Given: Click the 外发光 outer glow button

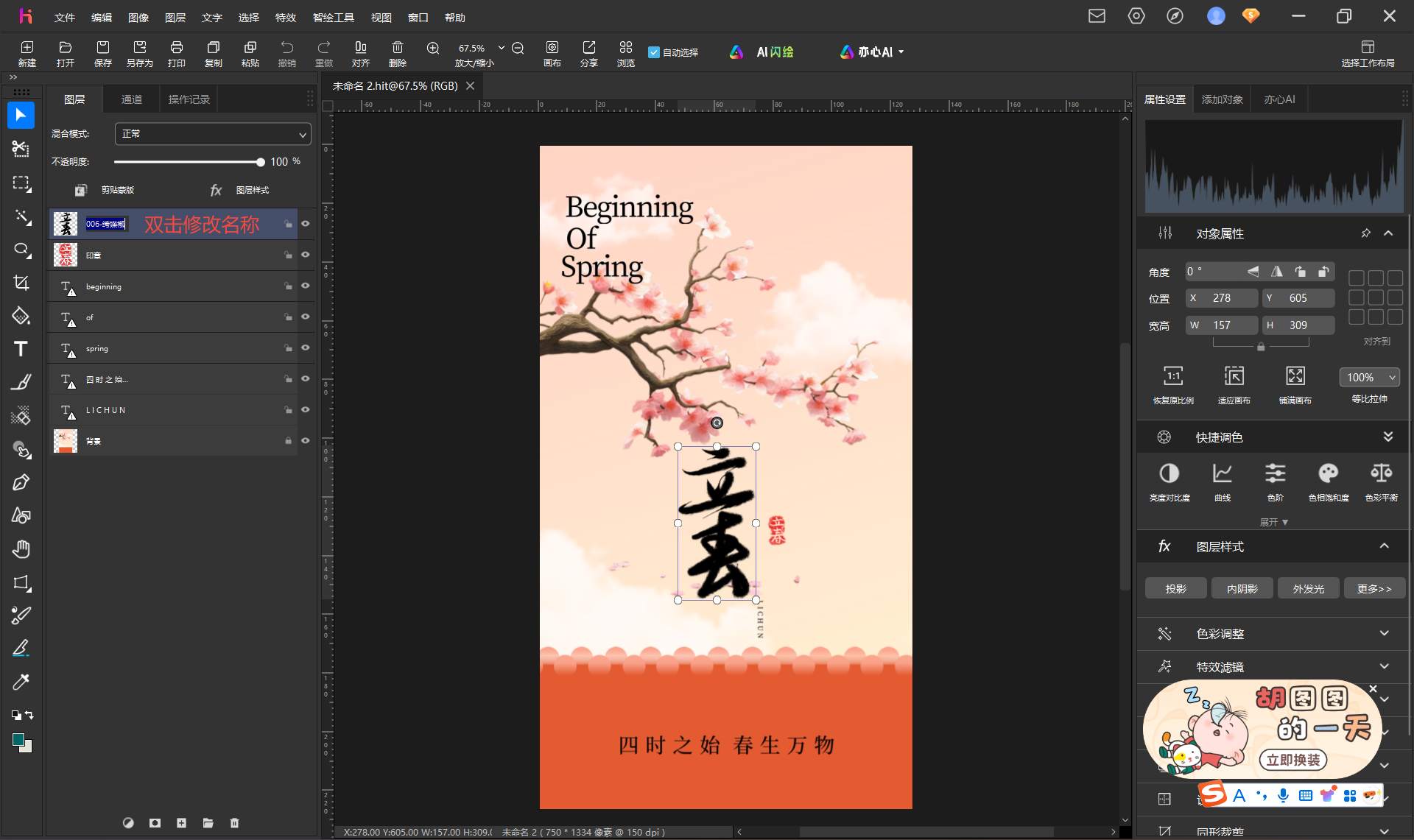Looking at the screenshot, I should [x=1309, y=588].
